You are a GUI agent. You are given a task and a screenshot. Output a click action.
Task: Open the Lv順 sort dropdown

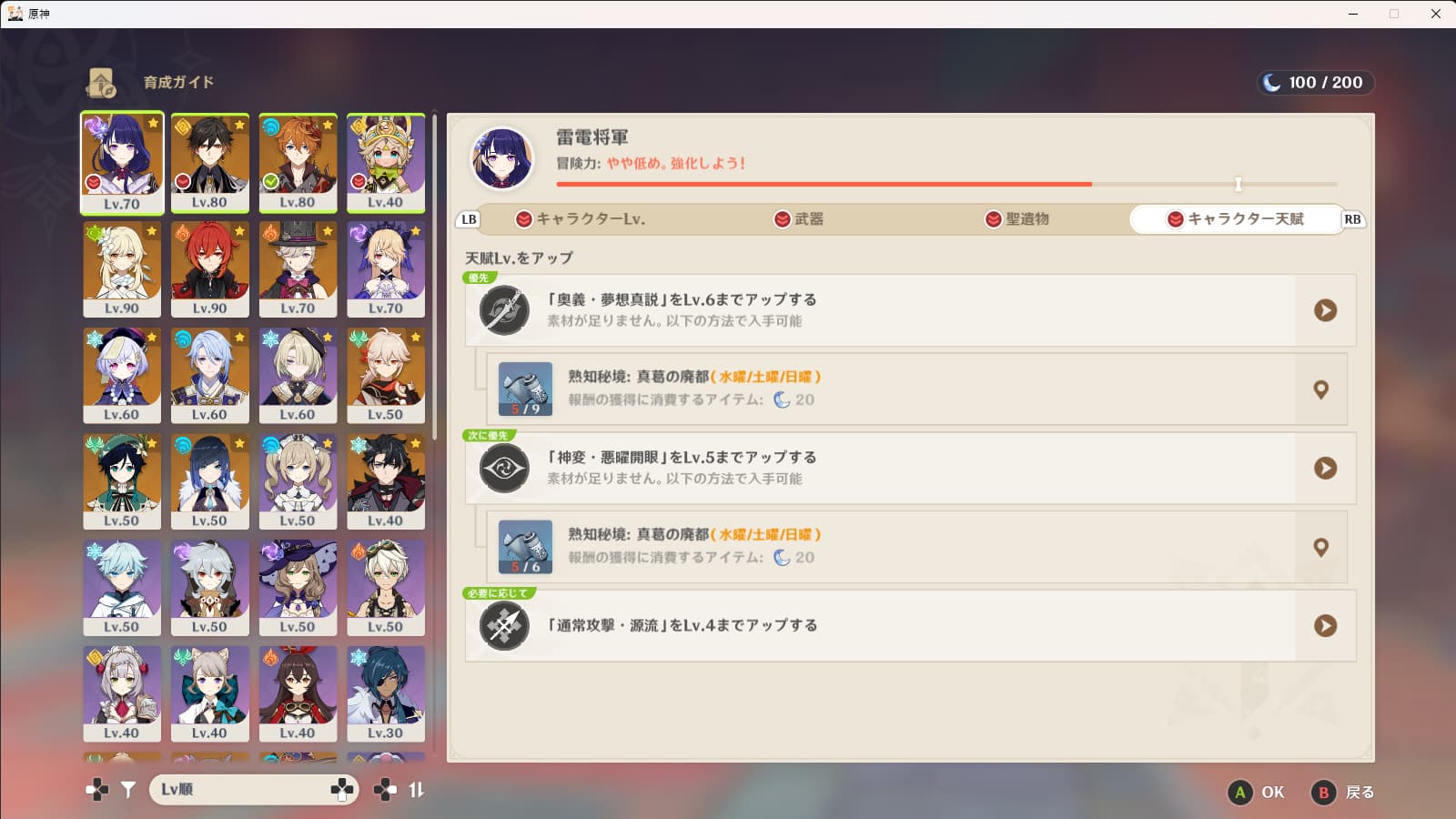tap(254, 789)
